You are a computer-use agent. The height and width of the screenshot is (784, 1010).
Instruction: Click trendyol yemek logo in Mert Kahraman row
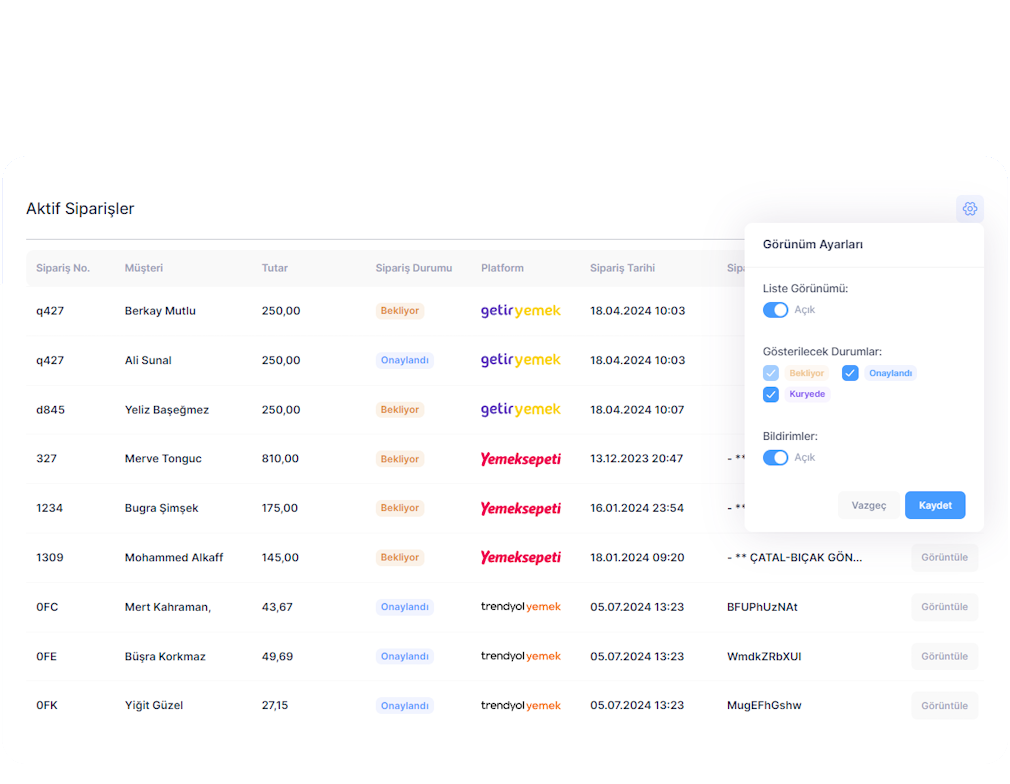coord(520,607)
